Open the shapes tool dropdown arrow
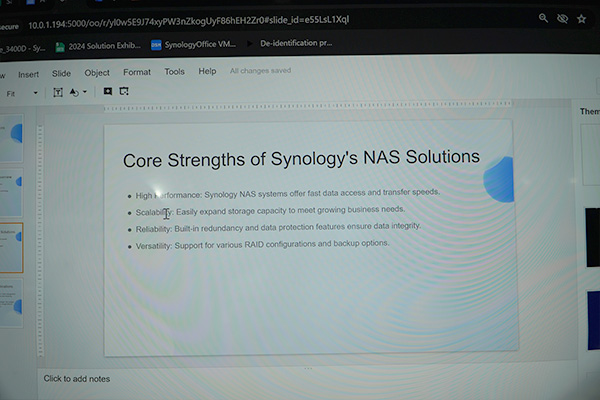The width and height of the screenshot is (600, 400). coord(85,92)
